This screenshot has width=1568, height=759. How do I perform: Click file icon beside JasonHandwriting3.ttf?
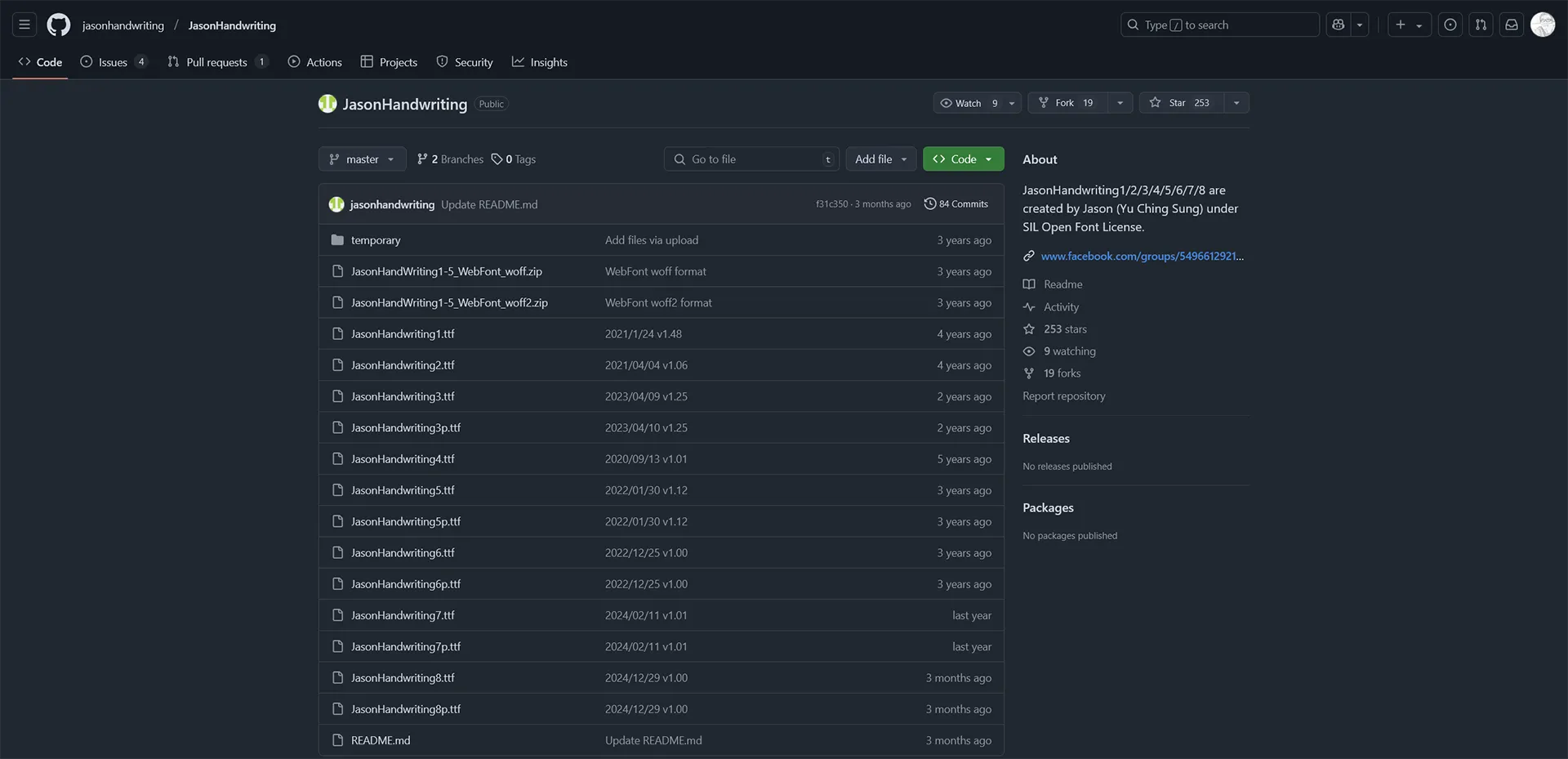coord(337,396)
